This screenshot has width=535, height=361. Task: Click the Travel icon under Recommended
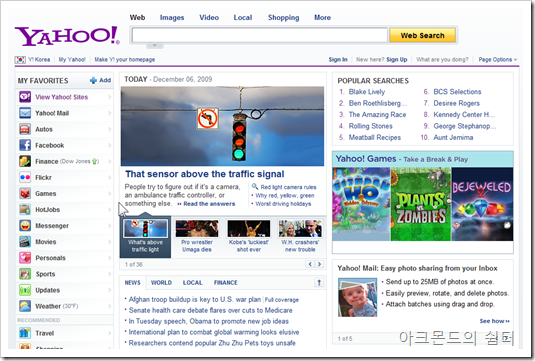click(25, 333)
